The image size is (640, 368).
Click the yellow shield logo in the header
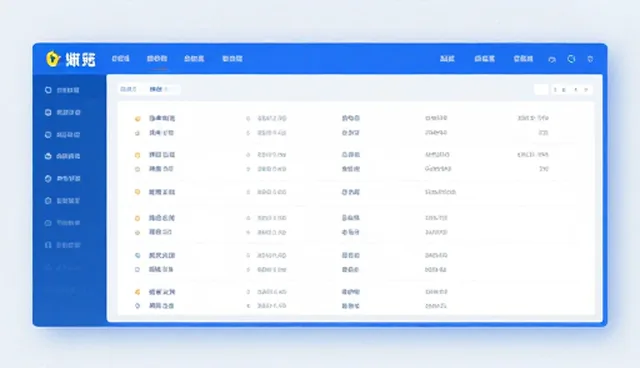(x=53, y=59)
